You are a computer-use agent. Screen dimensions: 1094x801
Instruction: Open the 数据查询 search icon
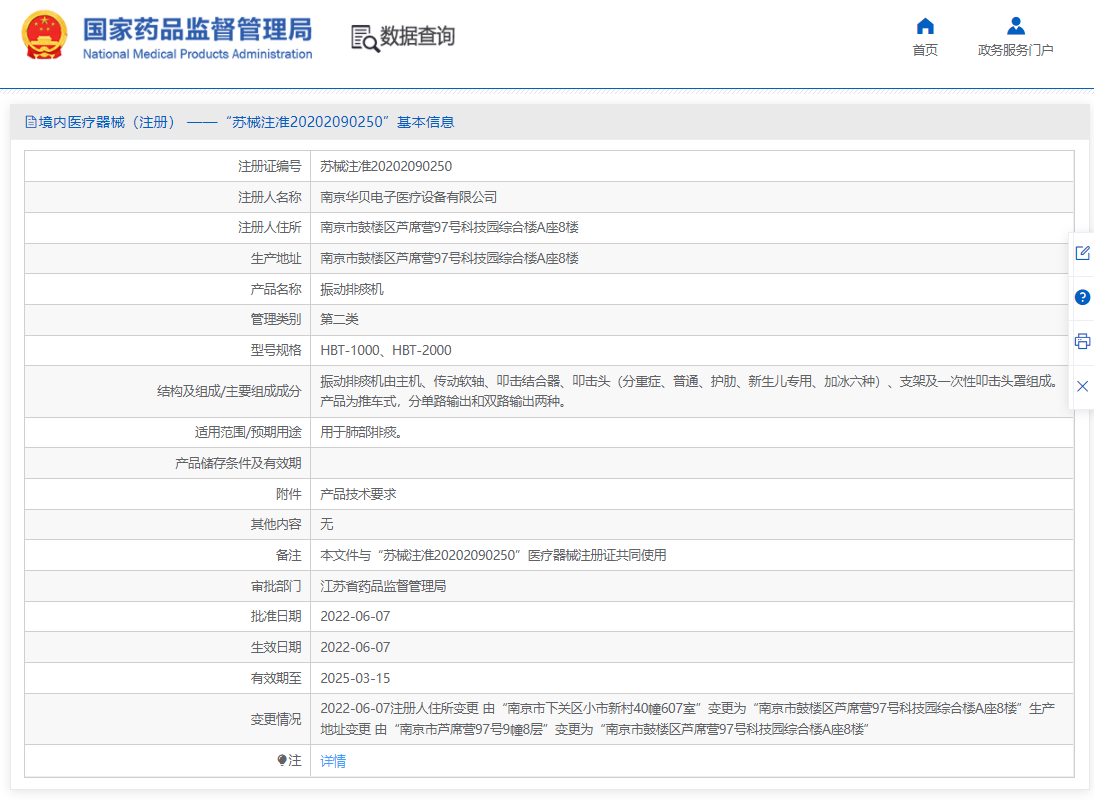click(365, 38)
